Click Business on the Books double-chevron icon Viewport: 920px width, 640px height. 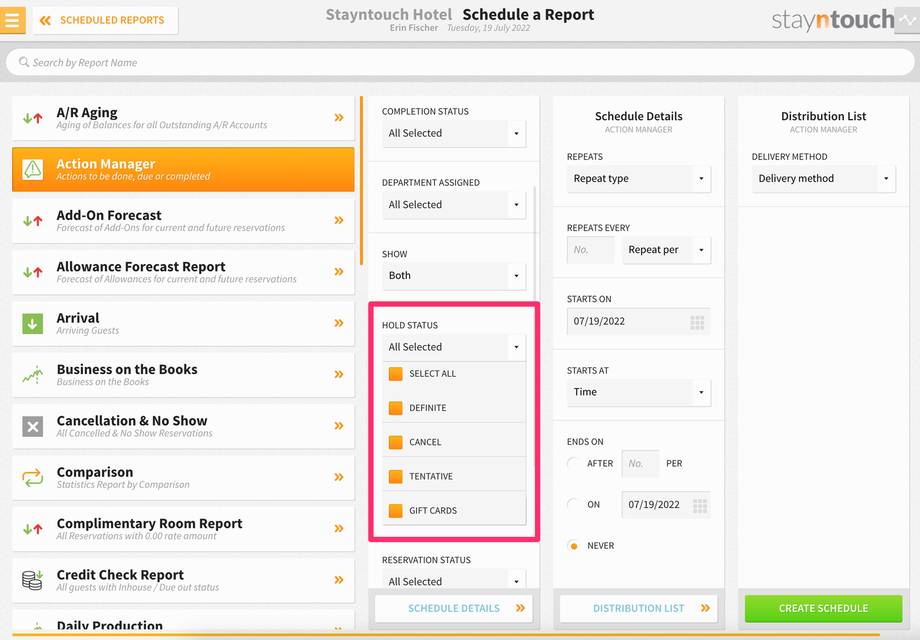pyautogui.click(x=339, y=374)
